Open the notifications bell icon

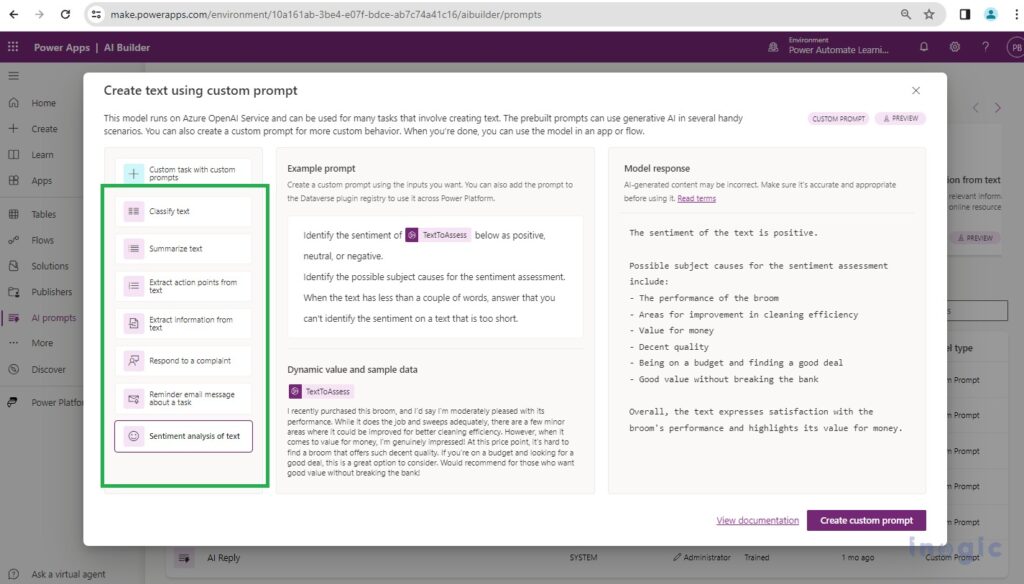click(x=923, y=47)
